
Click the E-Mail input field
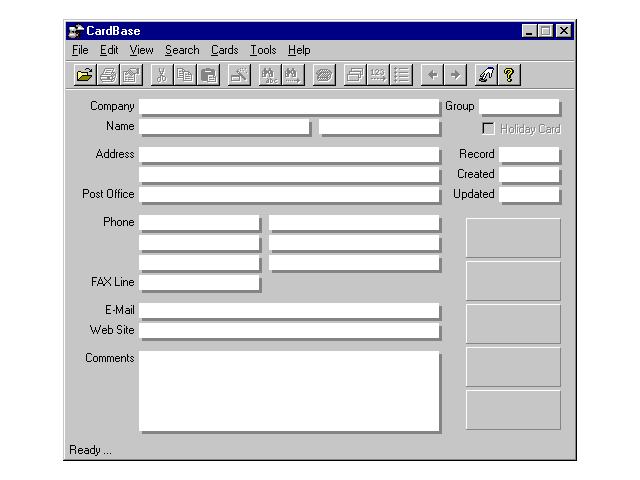(289, 311)
